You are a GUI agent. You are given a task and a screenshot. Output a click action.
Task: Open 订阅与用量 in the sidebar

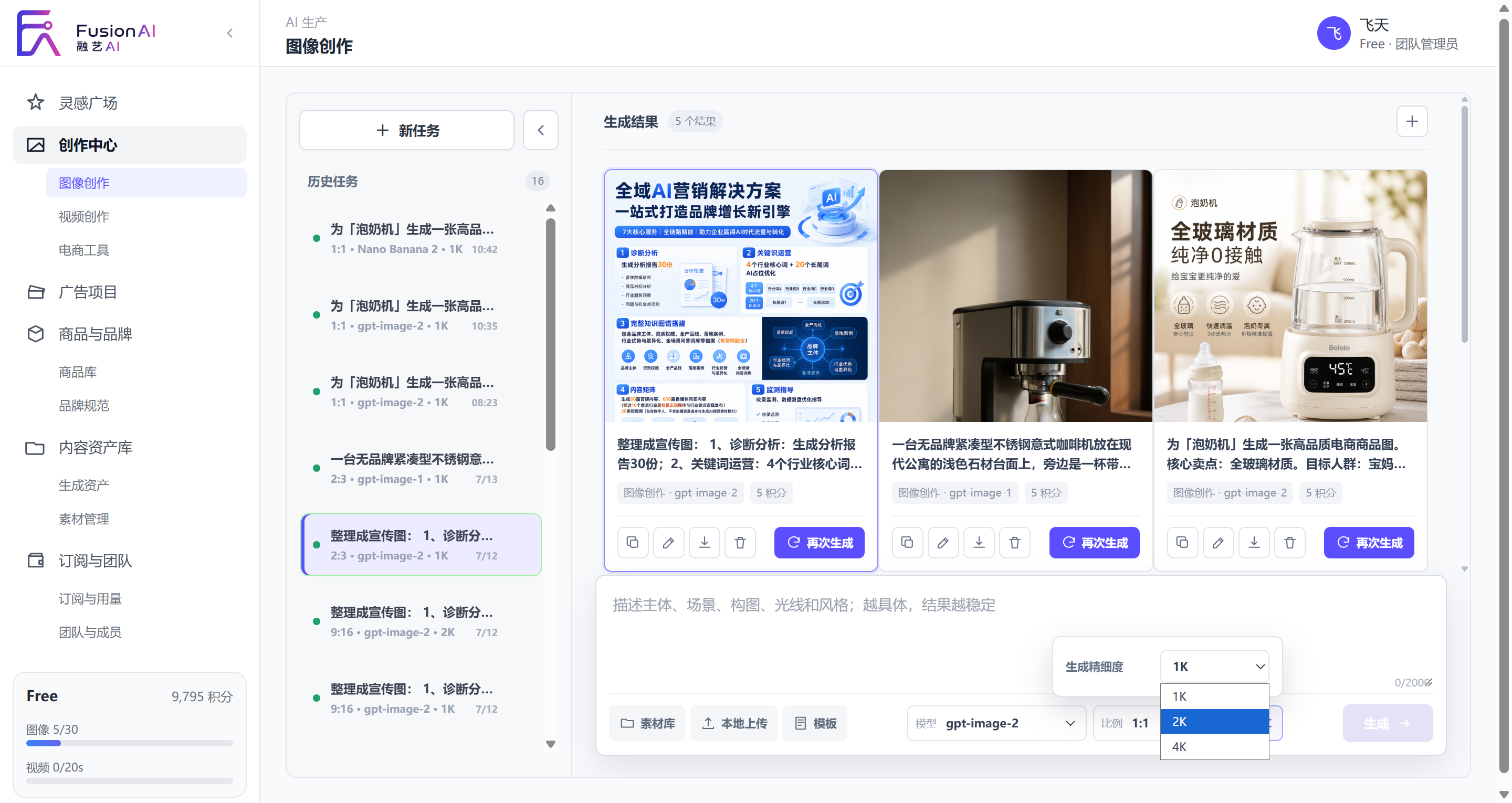coord(146,598)
